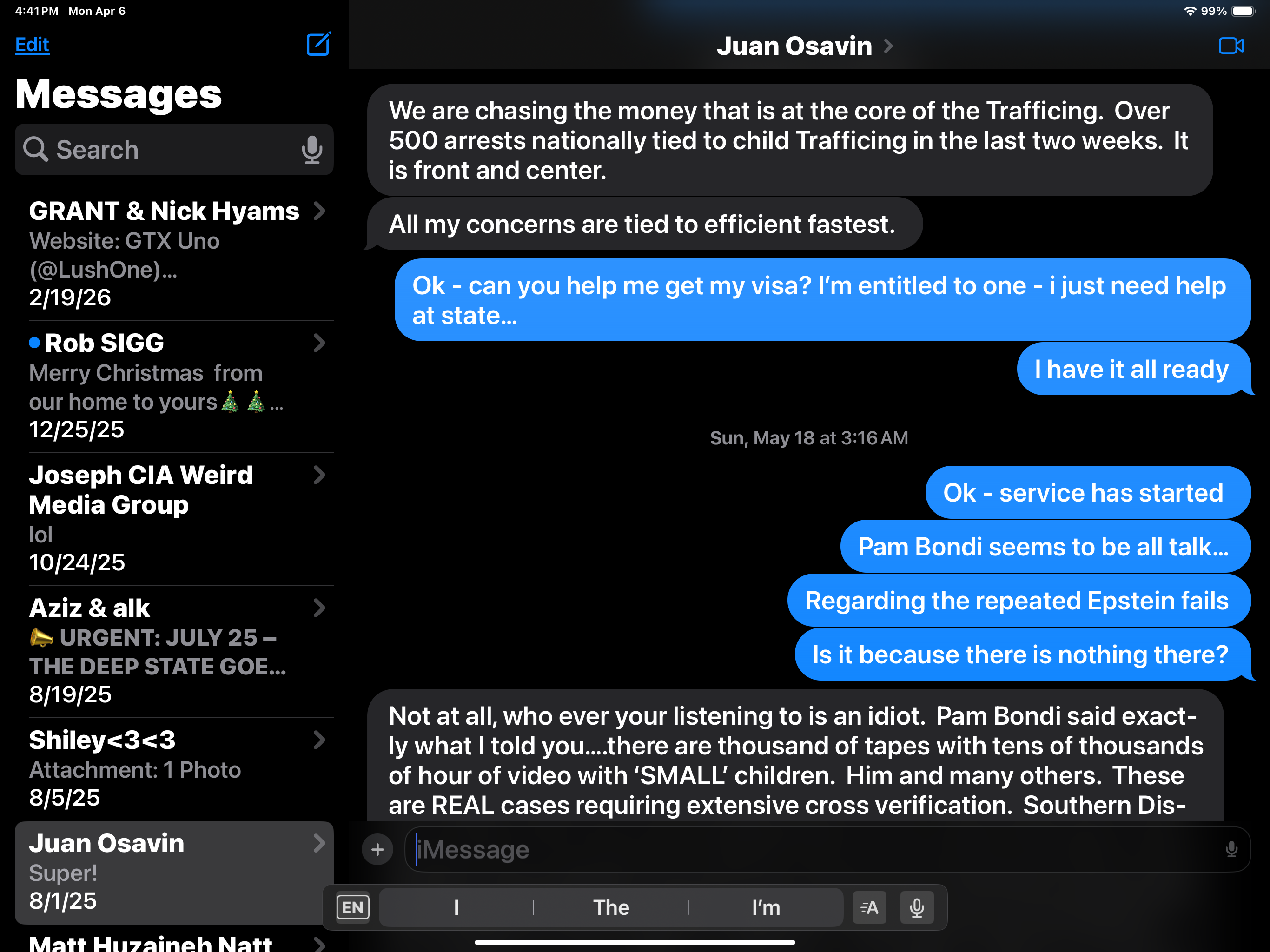The image size is (1270, 952).
Task: Tap the iMessage text input field
Action: (804, 849)
